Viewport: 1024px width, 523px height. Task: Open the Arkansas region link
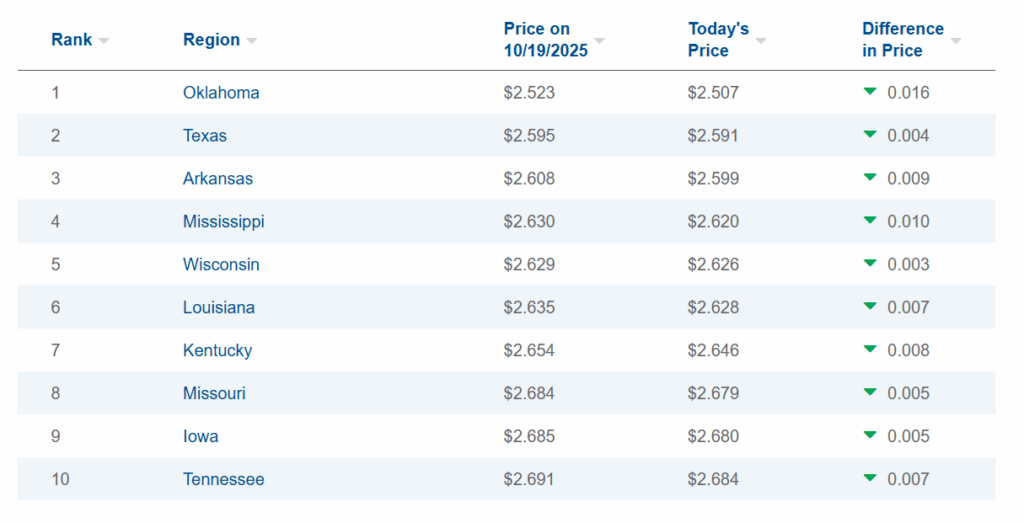pyautogui.click(x=218, y=179)
